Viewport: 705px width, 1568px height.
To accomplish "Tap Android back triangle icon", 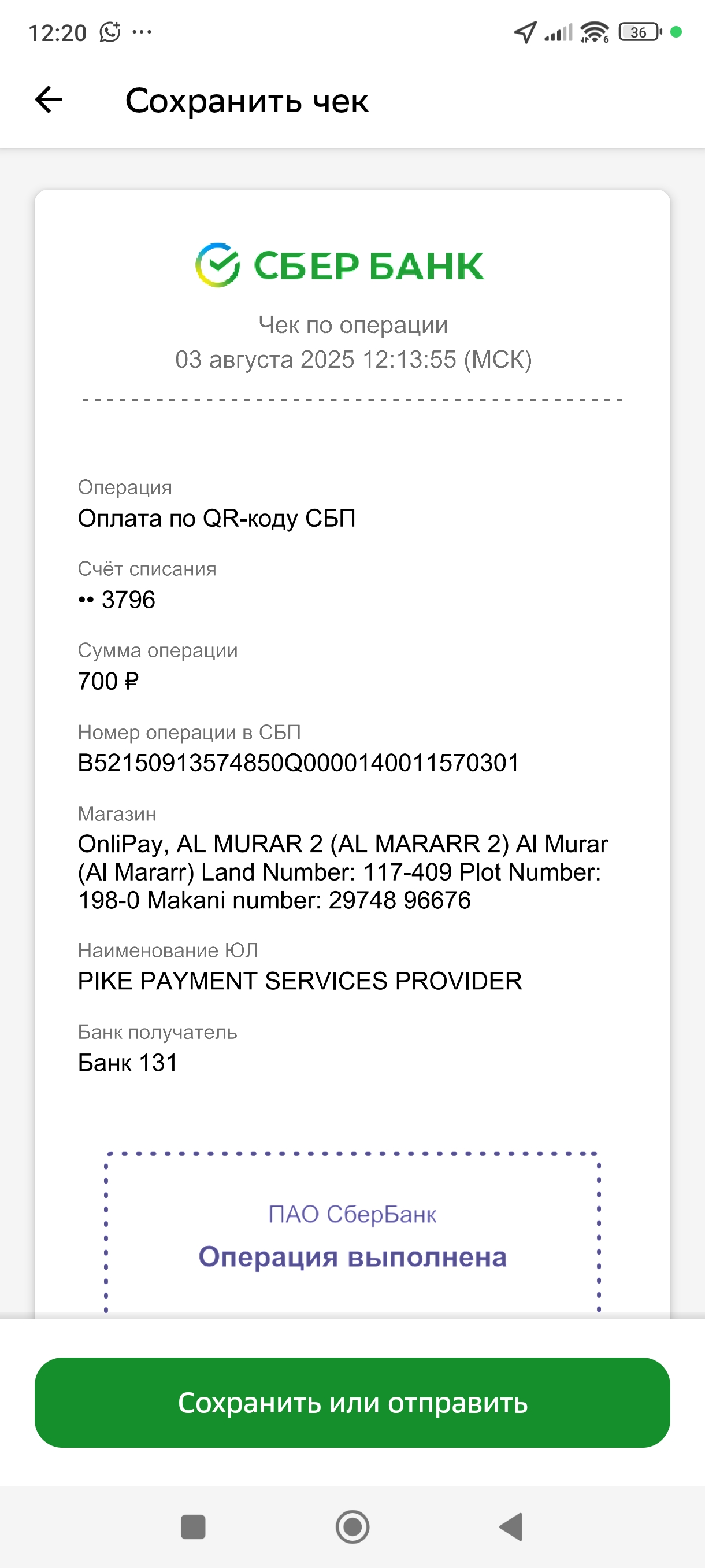I will (x=511, y=1526).
